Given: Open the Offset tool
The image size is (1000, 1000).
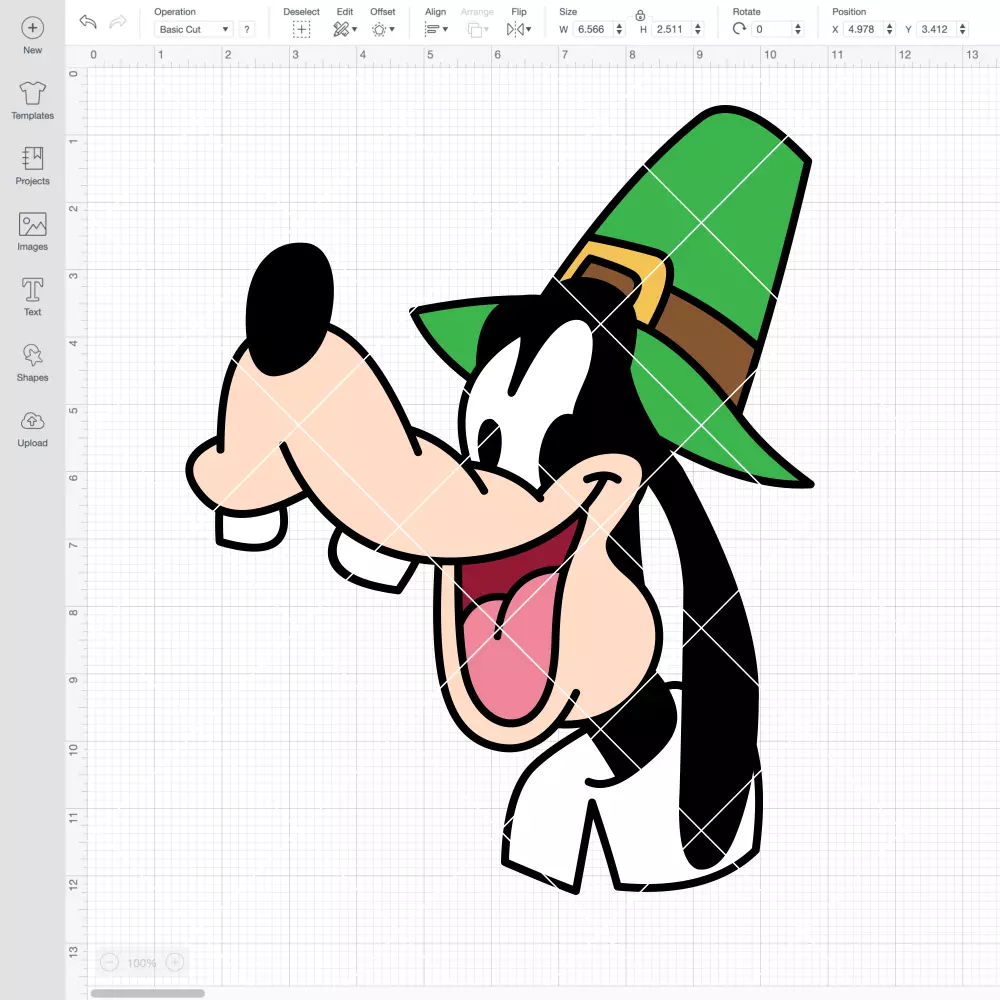Looking at the screenshot, I should [x=383, y=29].
